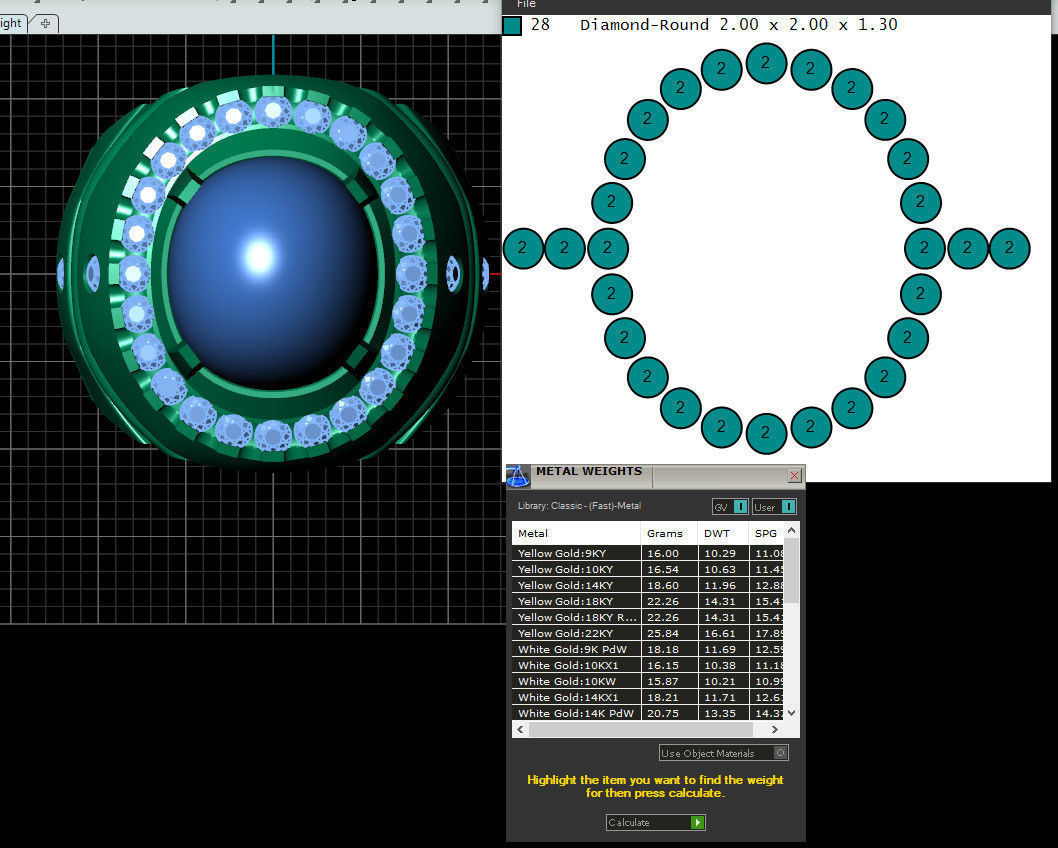Open the File menu in gem report

coord(526,5)
